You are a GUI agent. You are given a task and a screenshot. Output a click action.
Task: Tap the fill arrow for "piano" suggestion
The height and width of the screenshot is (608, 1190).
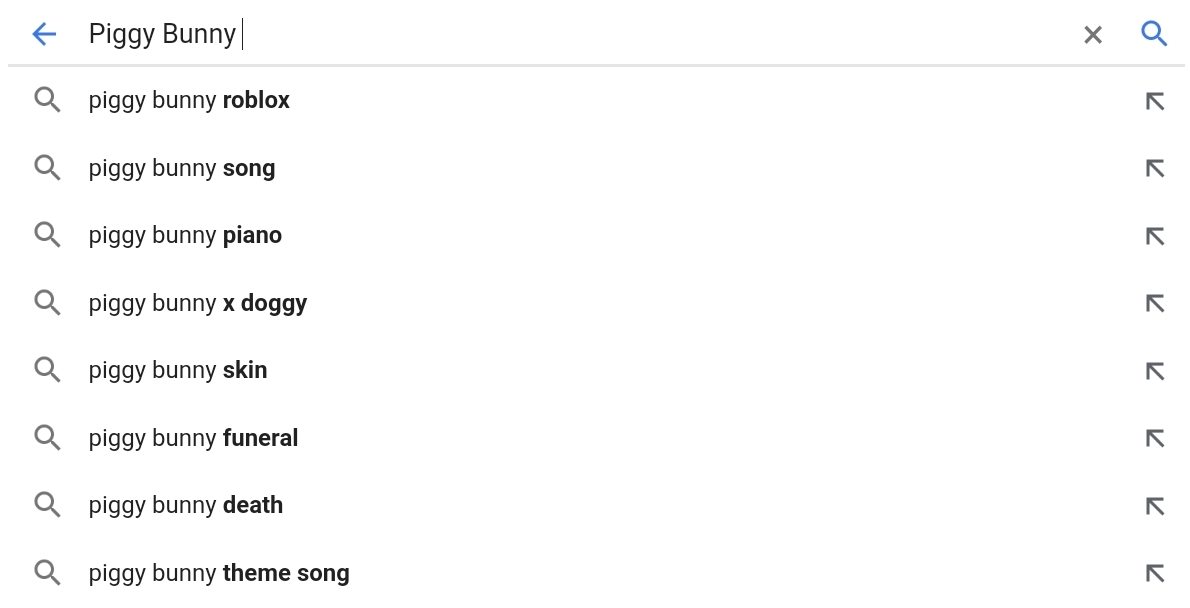pyautogui.click(x=1155, y=236)
